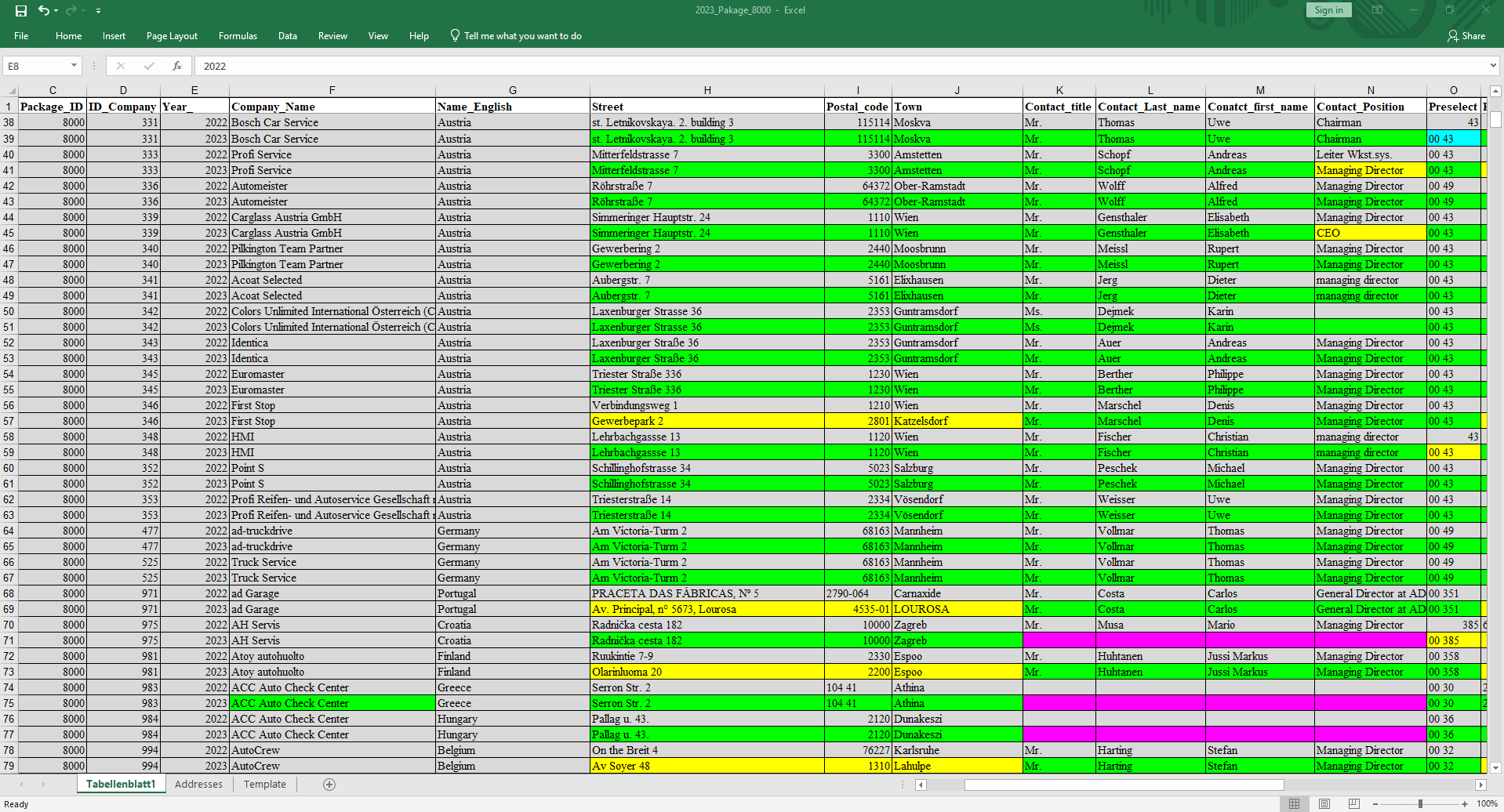
Task: Select cell Leiter Wkst.sys.
Action: click(1371, 154)
